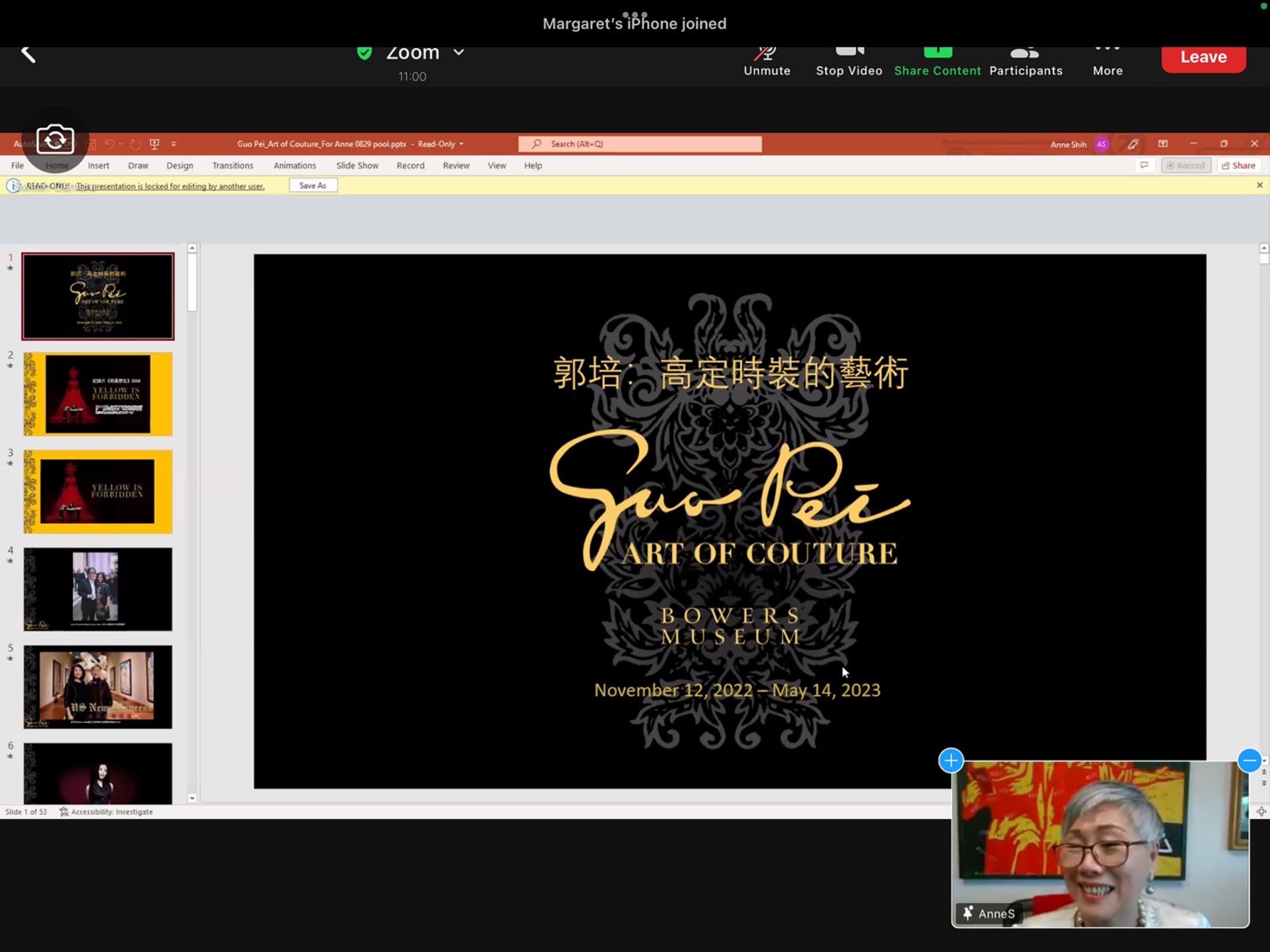Switch to the Design tab
The width and height of the screenshot is (1270, 952).
[x=180, y=165]
